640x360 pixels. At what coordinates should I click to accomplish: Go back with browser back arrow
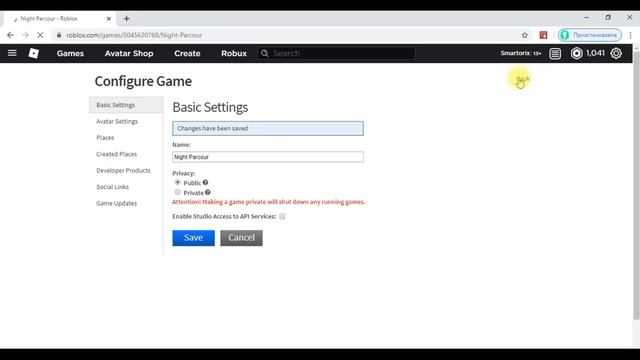[10, 35]
